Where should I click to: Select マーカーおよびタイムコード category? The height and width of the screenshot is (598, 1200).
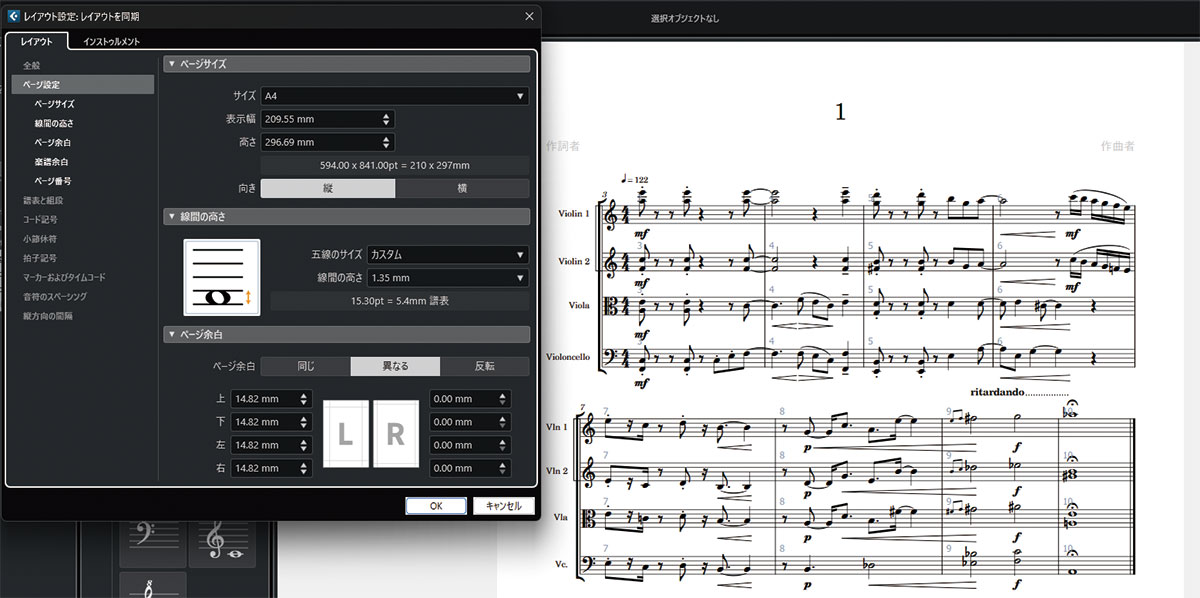64,277
